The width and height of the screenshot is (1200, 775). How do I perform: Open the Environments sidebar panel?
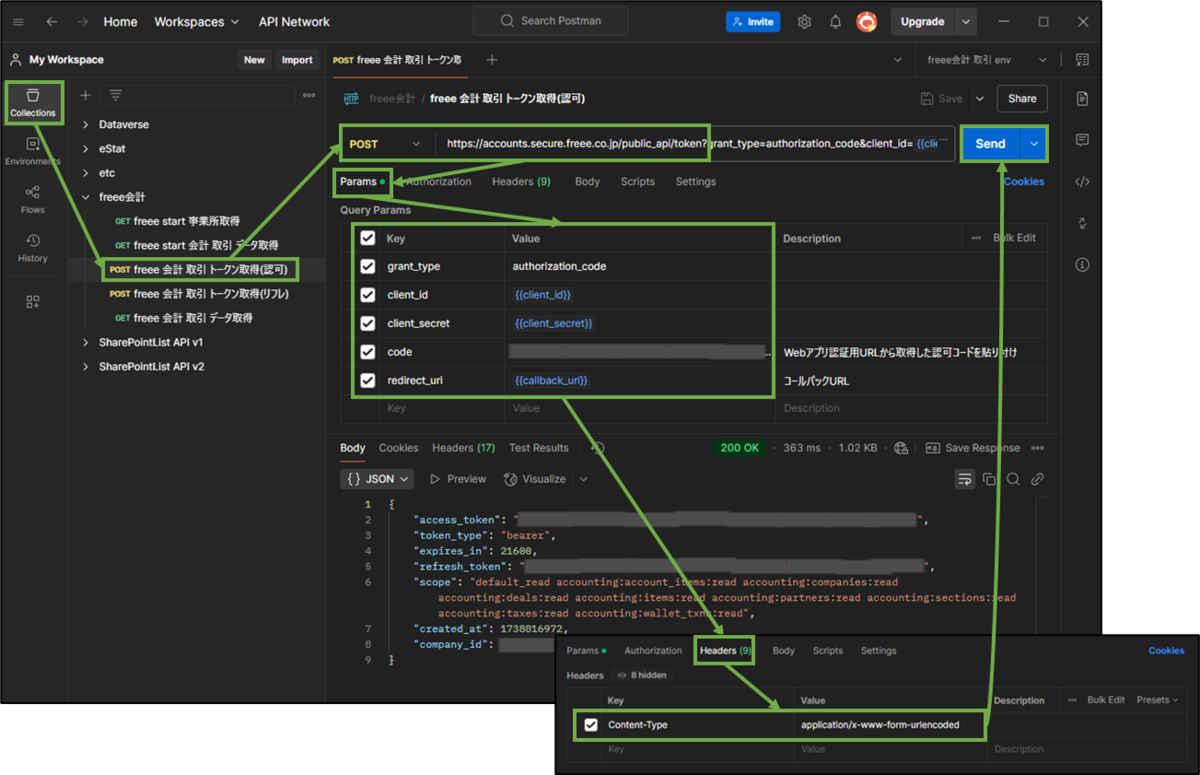point(33,151)
